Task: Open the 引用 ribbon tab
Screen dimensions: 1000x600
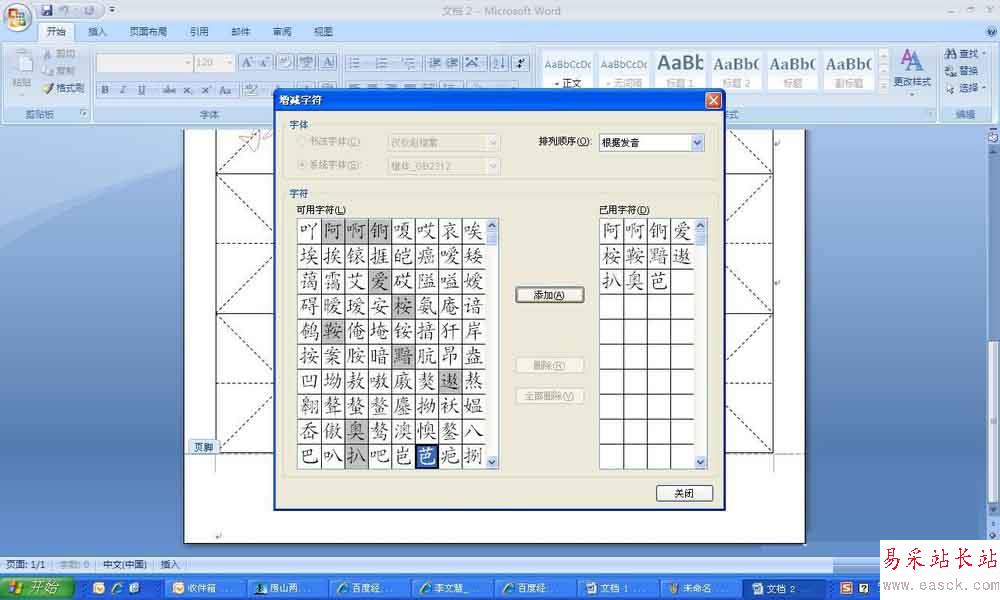Action: 198,31
